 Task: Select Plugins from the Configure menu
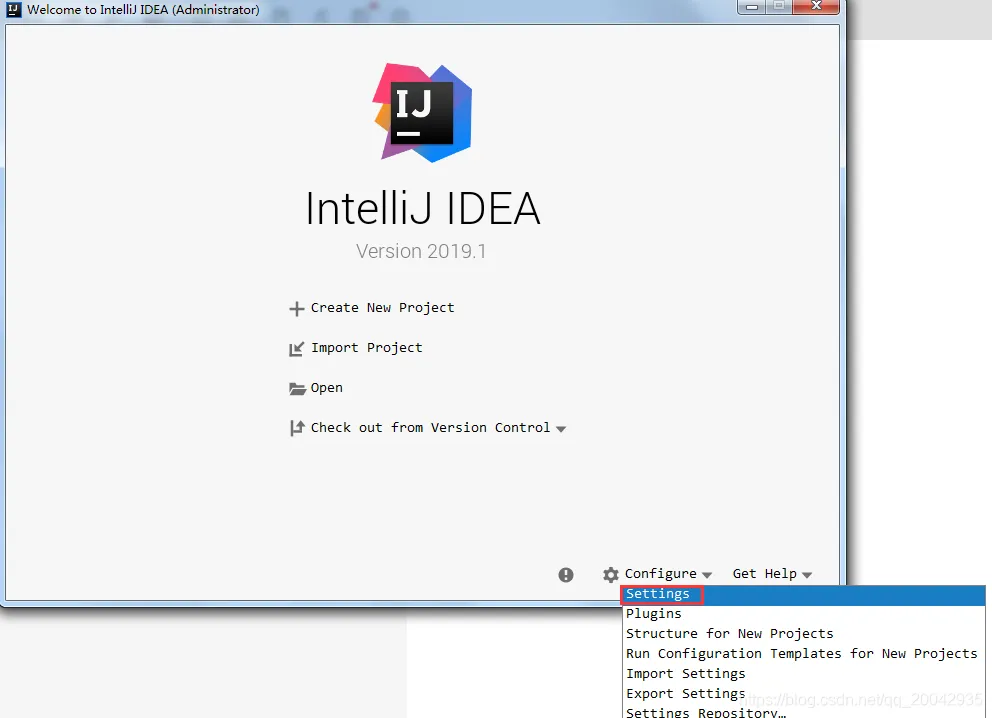[803, 614]
